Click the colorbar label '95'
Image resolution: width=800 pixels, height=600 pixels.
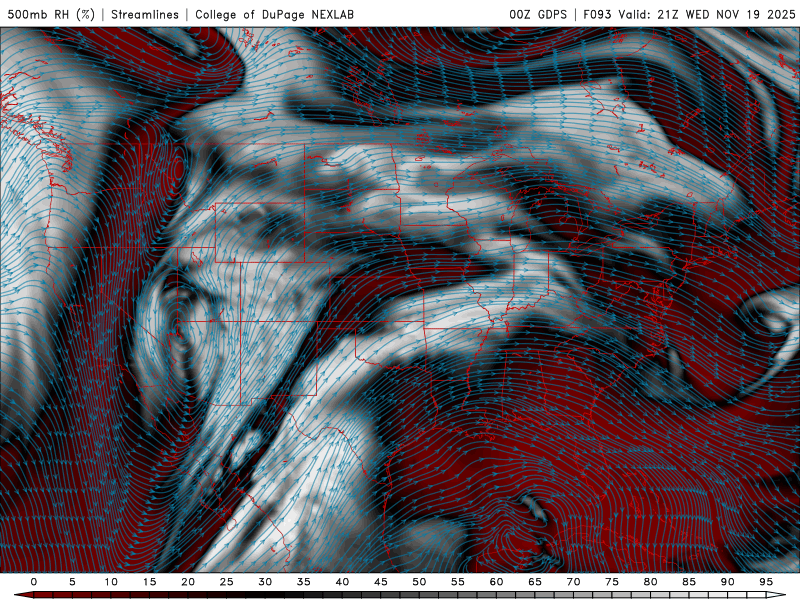click(x=766, y=582)
